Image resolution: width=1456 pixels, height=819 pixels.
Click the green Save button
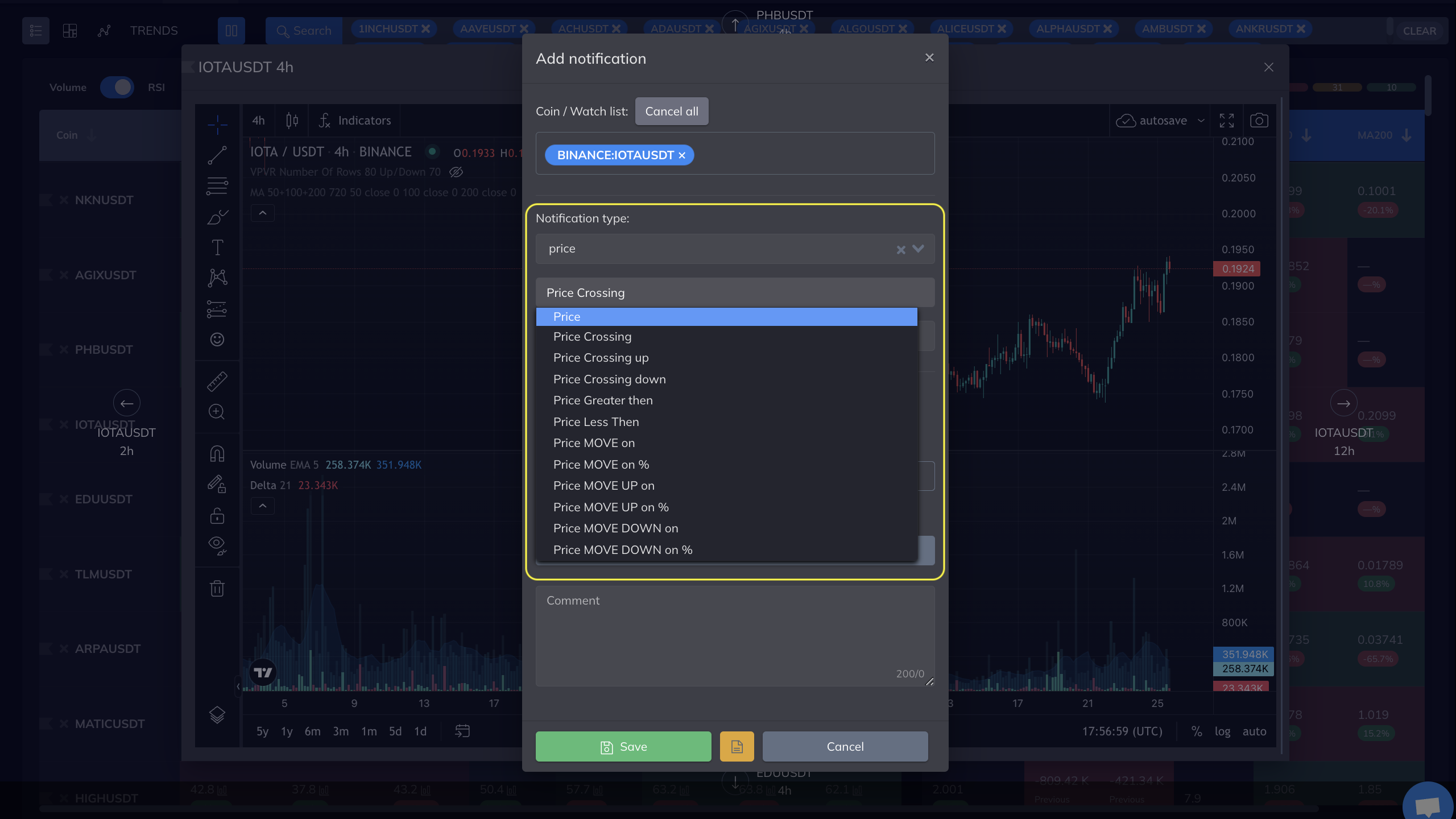(x=623, y=747)
